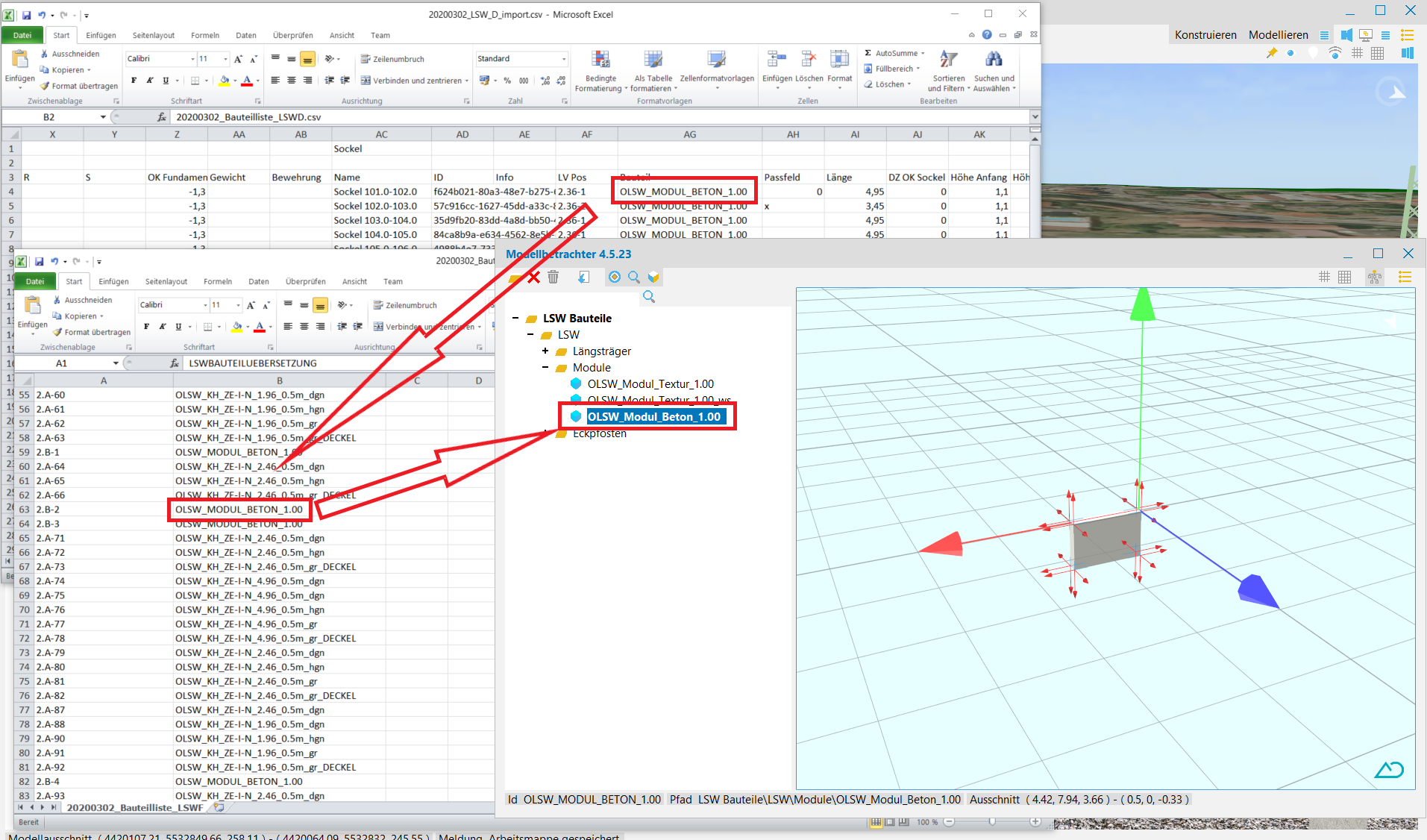
Task: Click the trash delete icon in Modellbetrachter
Action: pos(553,278)
